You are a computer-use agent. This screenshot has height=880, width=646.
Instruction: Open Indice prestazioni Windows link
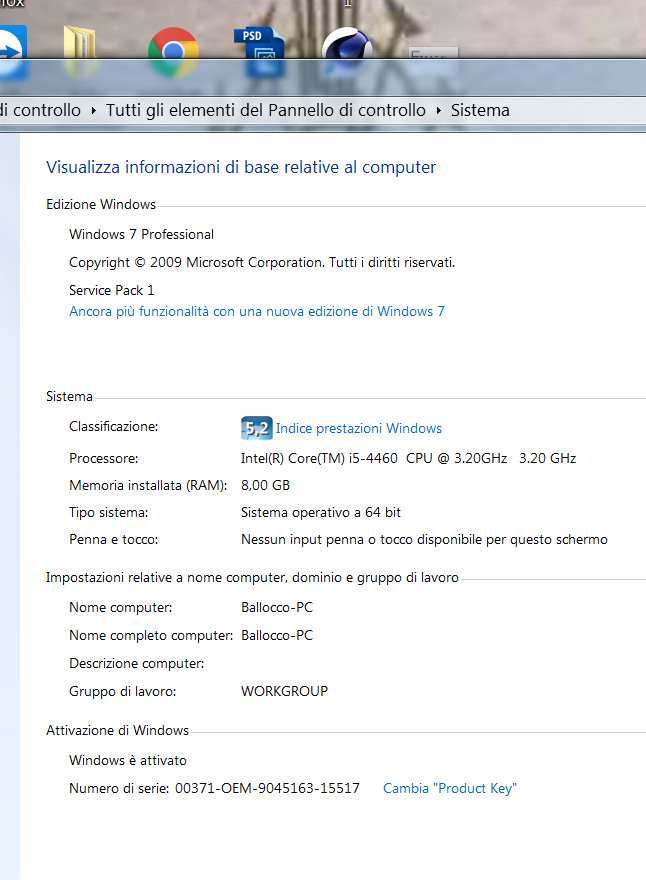click(x=359, y=428)
